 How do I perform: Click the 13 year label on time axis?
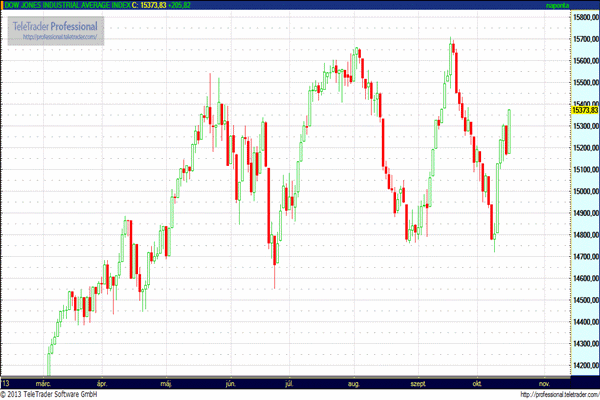[7, 383]
